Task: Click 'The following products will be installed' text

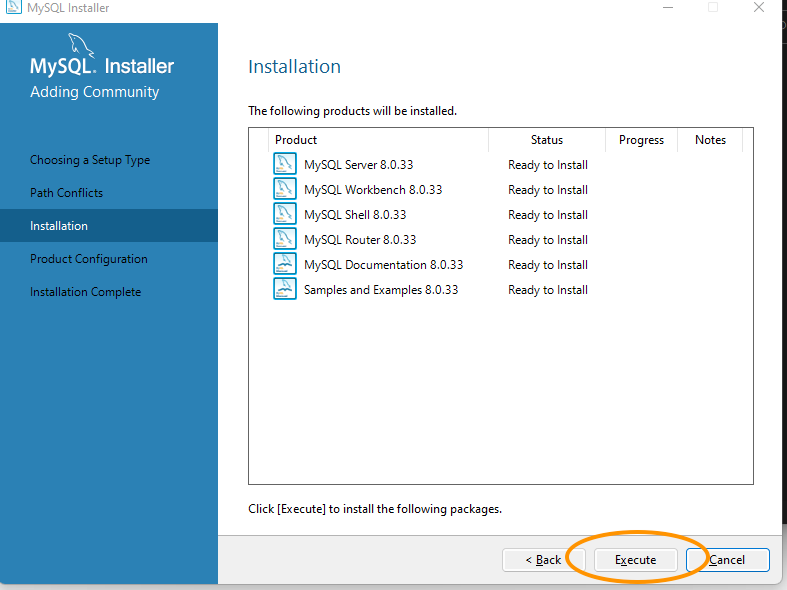Action: click(352, 111)
